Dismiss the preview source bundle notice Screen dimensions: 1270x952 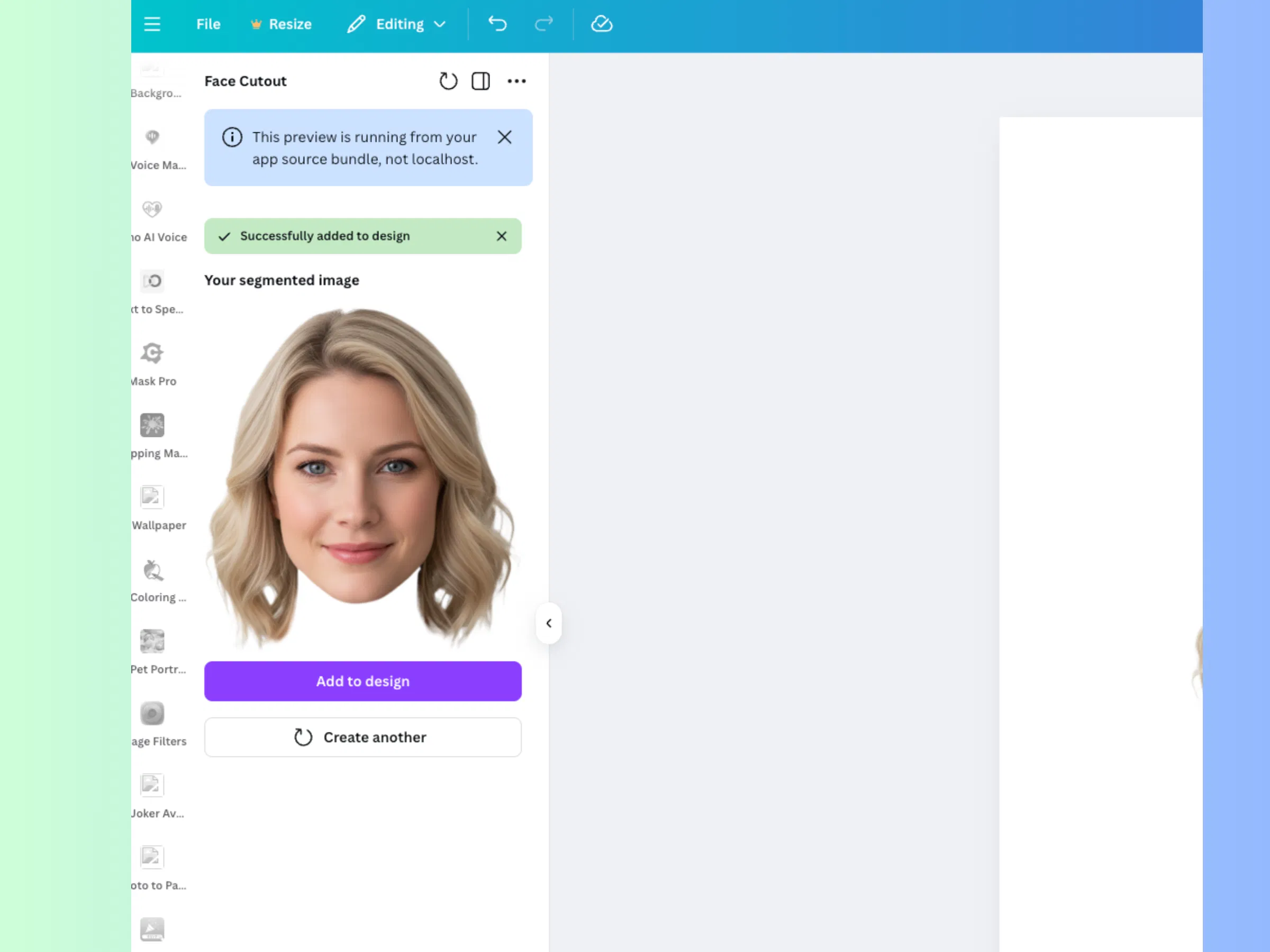click(x=505, y=137)
